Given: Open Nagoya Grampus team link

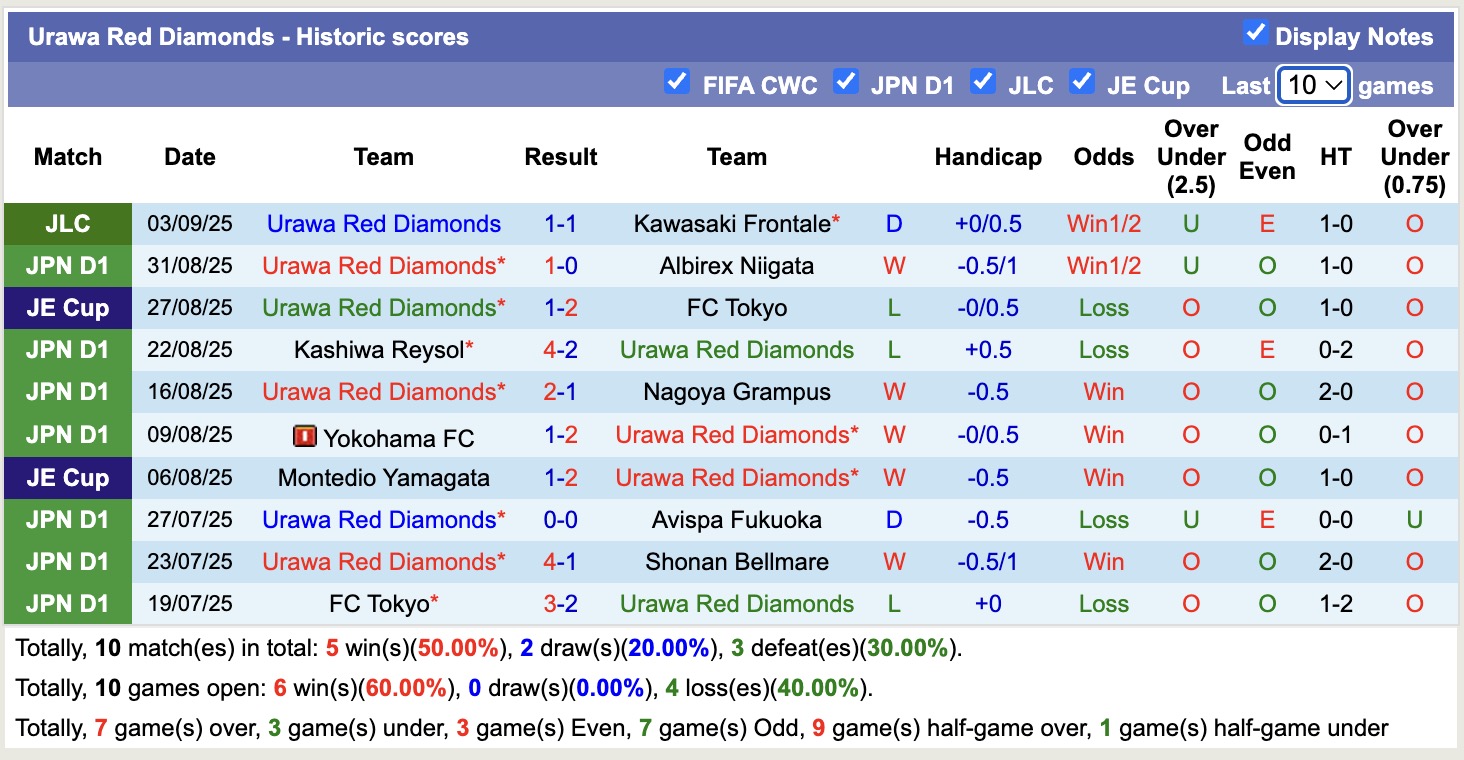Looking at the screenshot, I should [737, 391].
